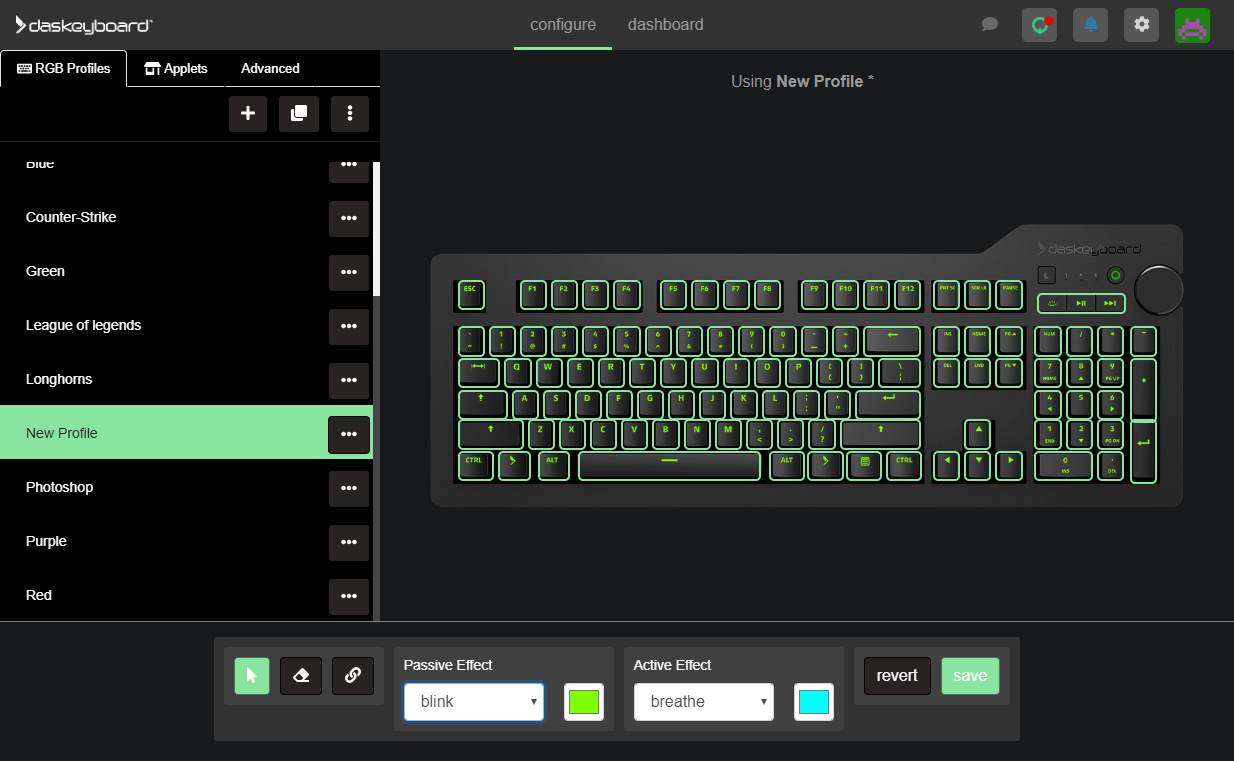Duplicate the profile with the copy icon
This screenshot has height=761, width=1234.
(x=299, y=114)
